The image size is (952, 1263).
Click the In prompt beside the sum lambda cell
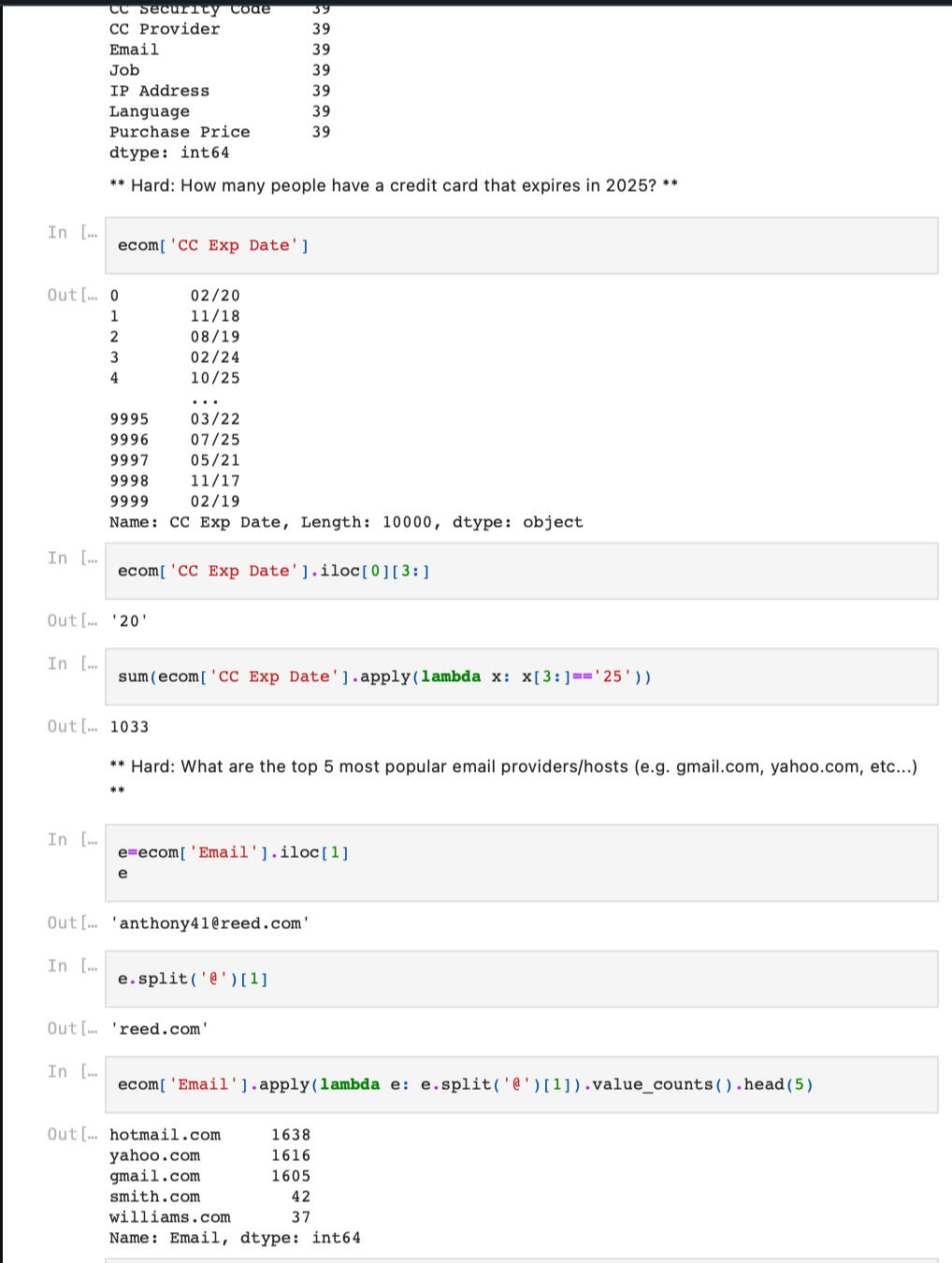[x=72, y=664]
